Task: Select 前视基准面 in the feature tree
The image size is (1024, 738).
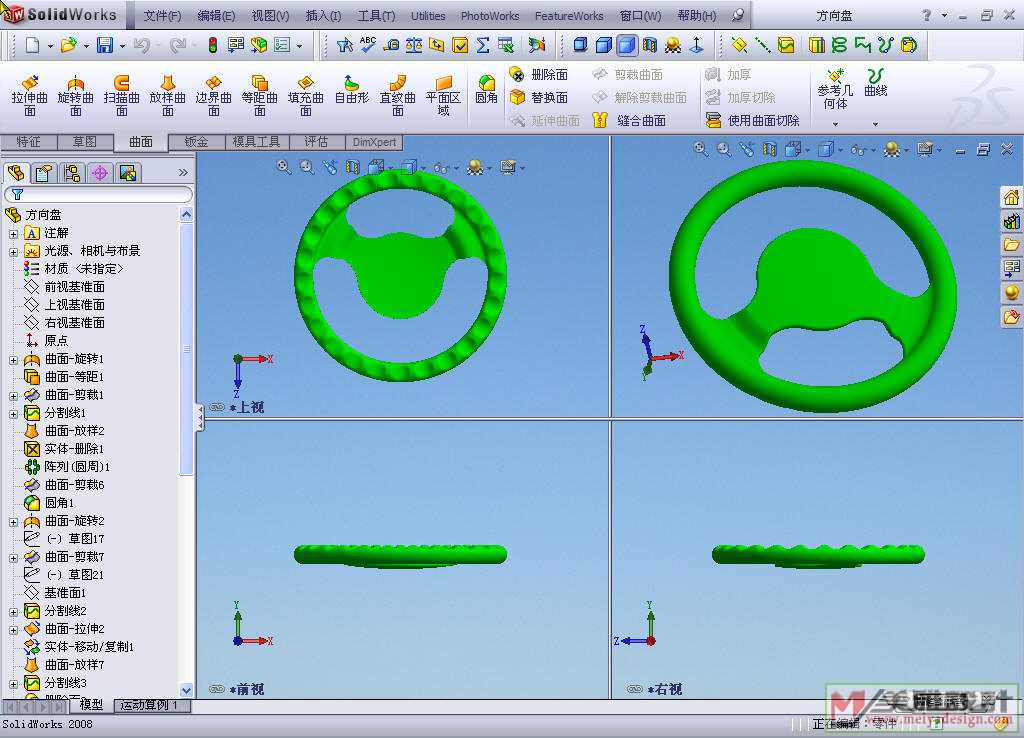Action: pyautogui.click(x=74, y=287)
